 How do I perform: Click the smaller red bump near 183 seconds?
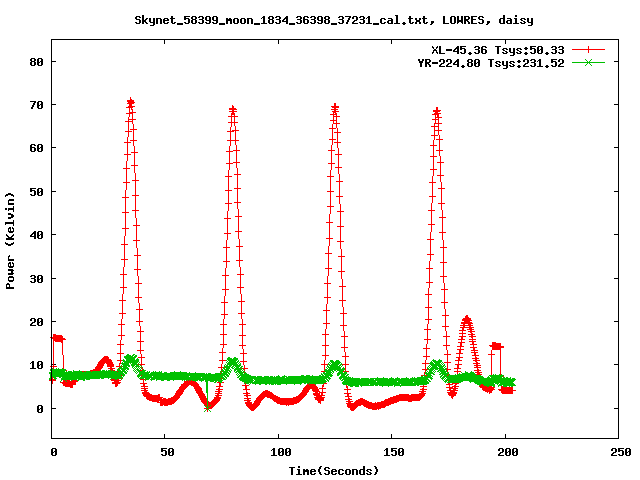point(467,320)
